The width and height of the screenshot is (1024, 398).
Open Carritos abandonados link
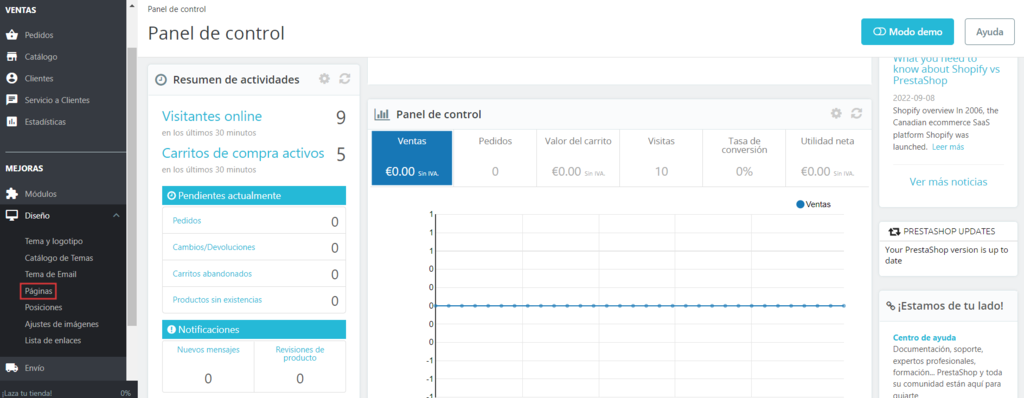pos(212,274)
